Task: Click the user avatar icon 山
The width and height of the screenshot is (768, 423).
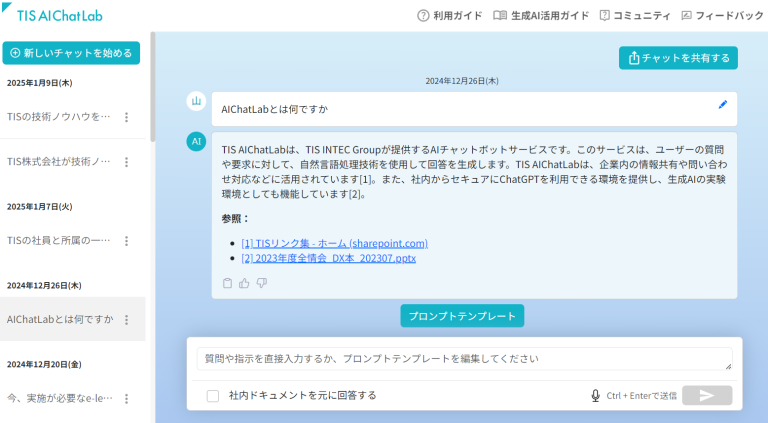Action: pyautogui.click(x=197, y=102)
